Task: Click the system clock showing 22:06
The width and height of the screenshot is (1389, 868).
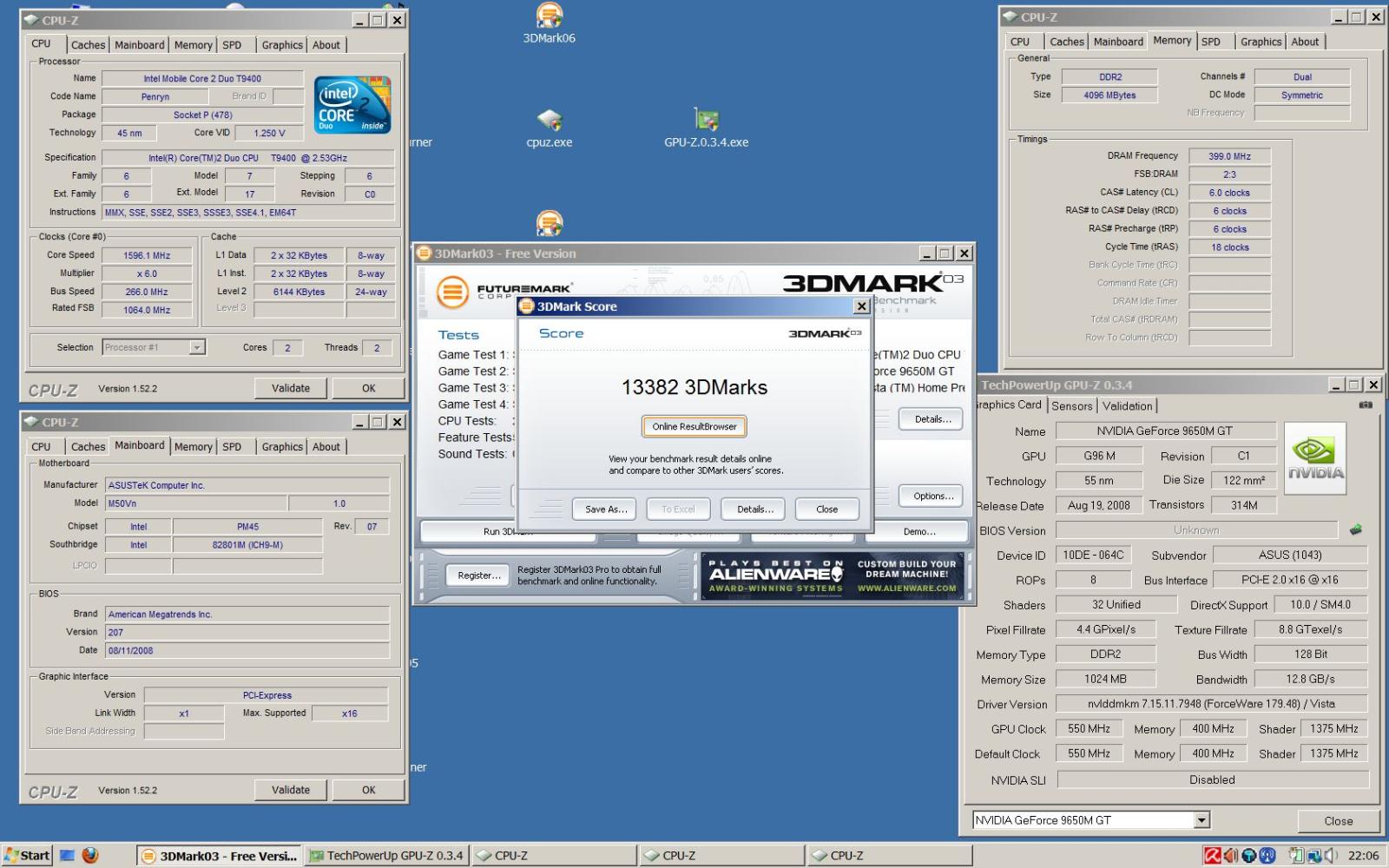Action: click(1362, 856)
